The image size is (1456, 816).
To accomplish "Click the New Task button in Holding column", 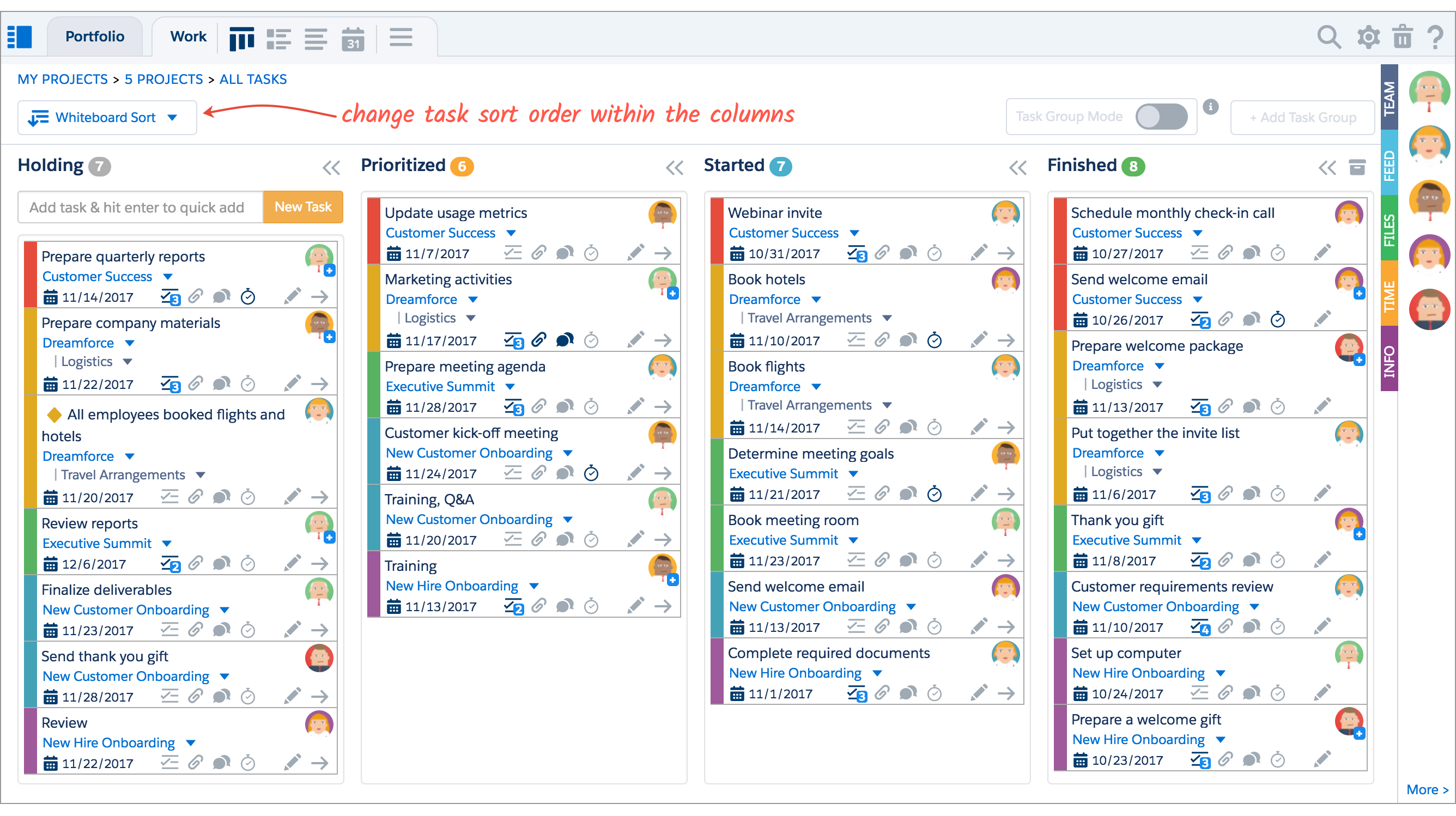I will tap(303, 207).
